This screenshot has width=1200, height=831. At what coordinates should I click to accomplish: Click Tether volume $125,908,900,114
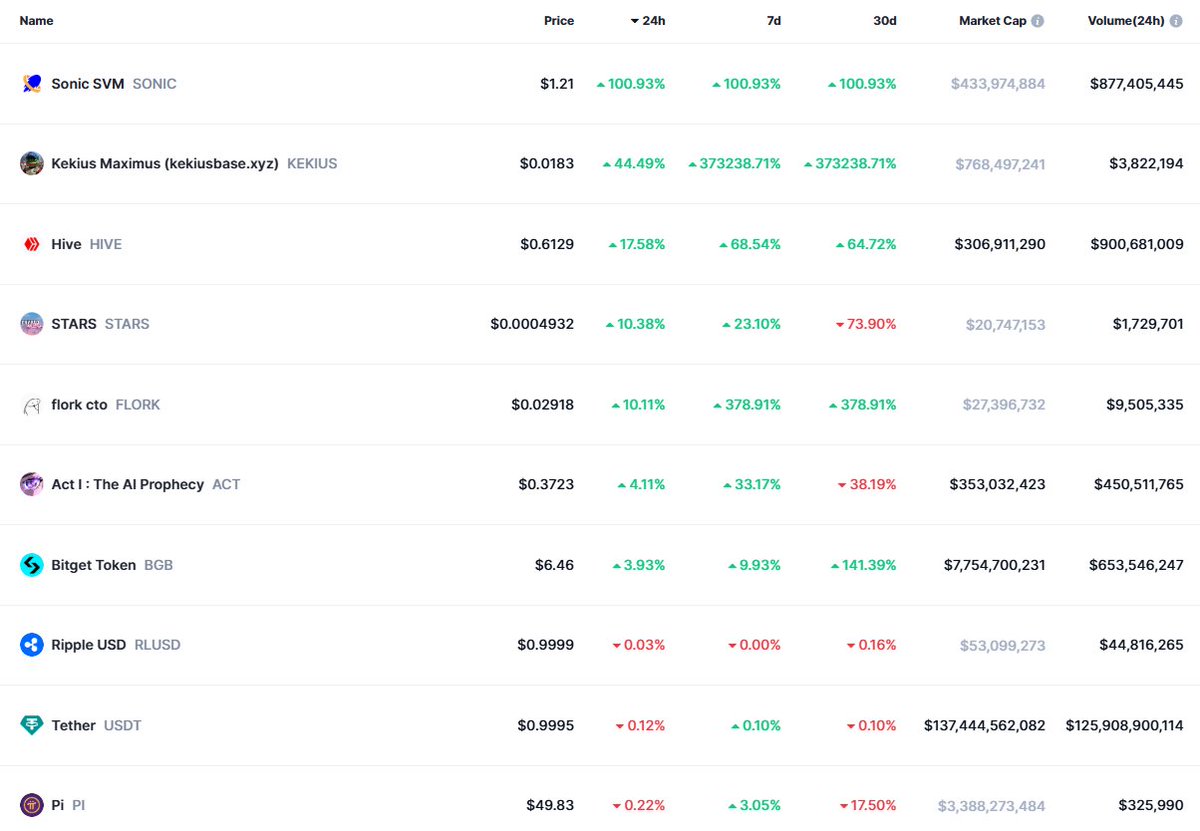click(1125, 725)
